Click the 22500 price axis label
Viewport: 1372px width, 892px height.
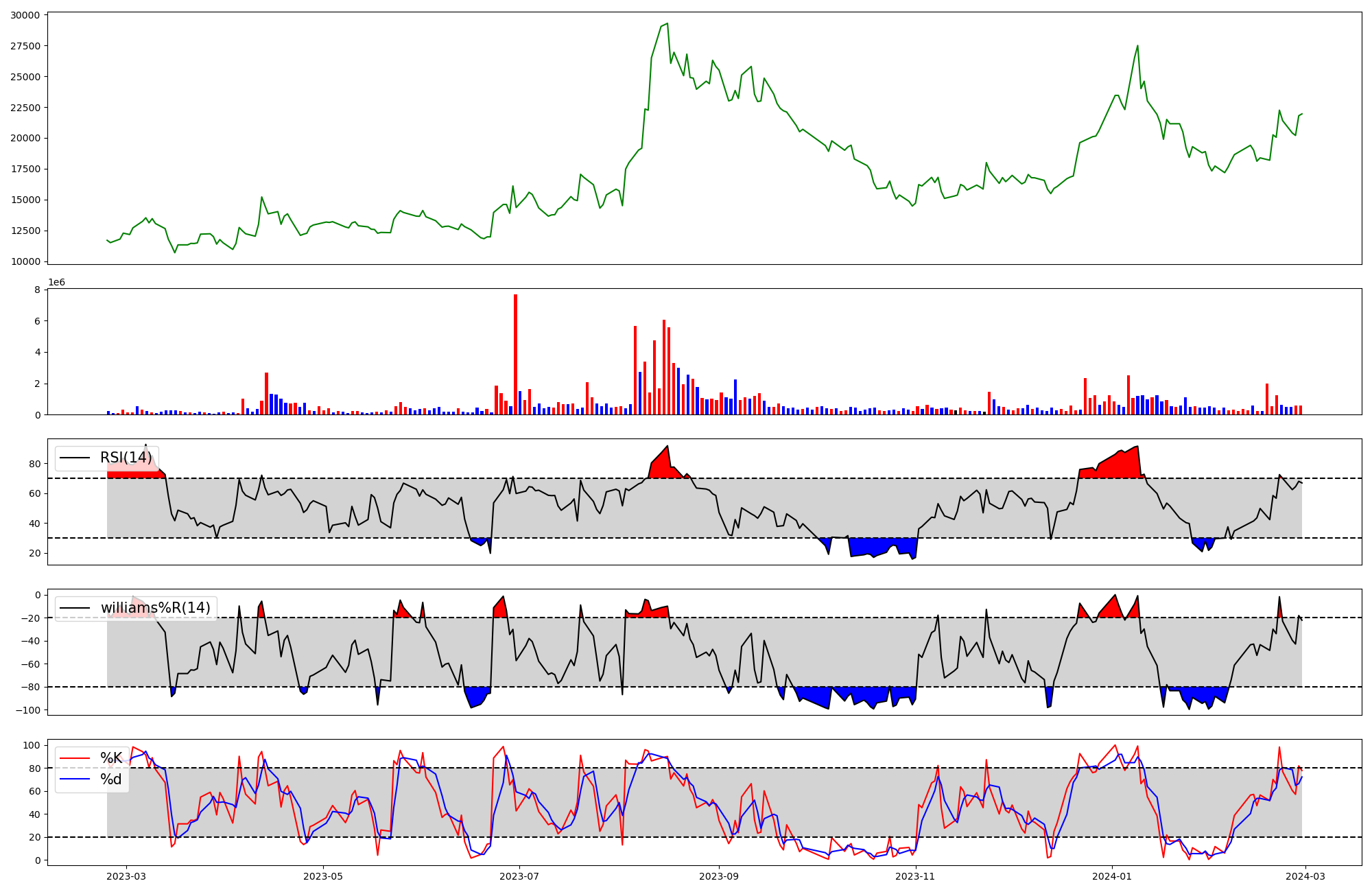pos(25,108)
